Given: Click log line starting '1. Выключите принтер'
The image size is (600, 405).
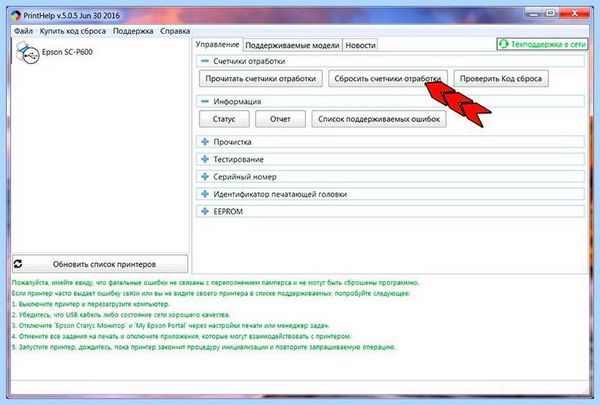Looking at the screenshot, I should click(90, 304).
